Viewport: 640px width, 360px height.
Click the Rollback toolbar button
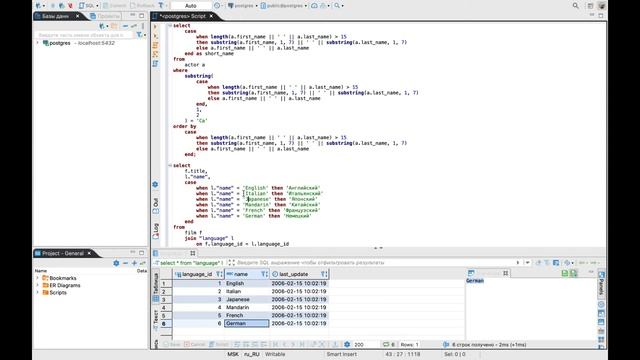[x=142, y=6]
